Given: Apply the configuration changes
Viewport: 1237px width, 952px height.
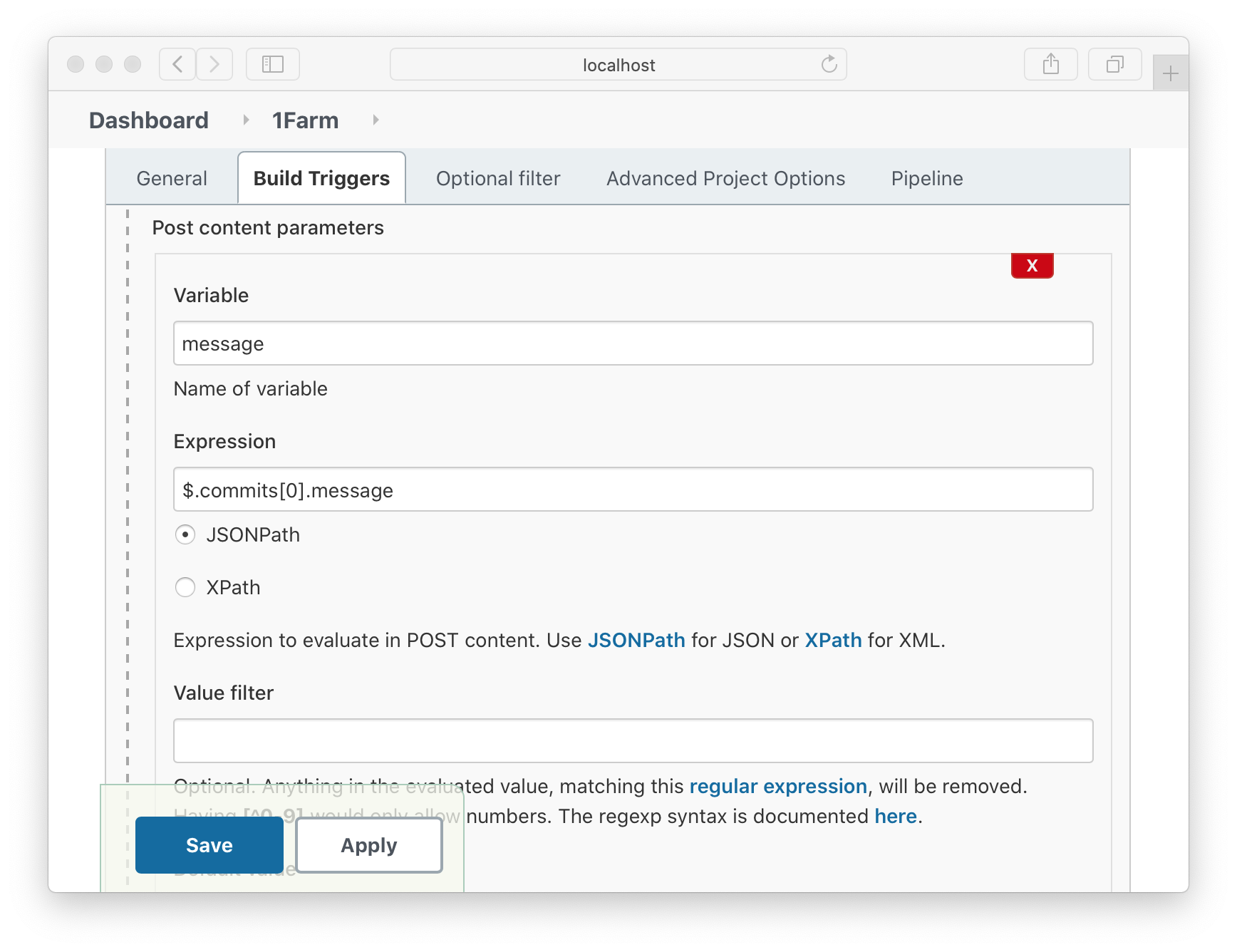Looking at the screenshot, I should [369, 845].
